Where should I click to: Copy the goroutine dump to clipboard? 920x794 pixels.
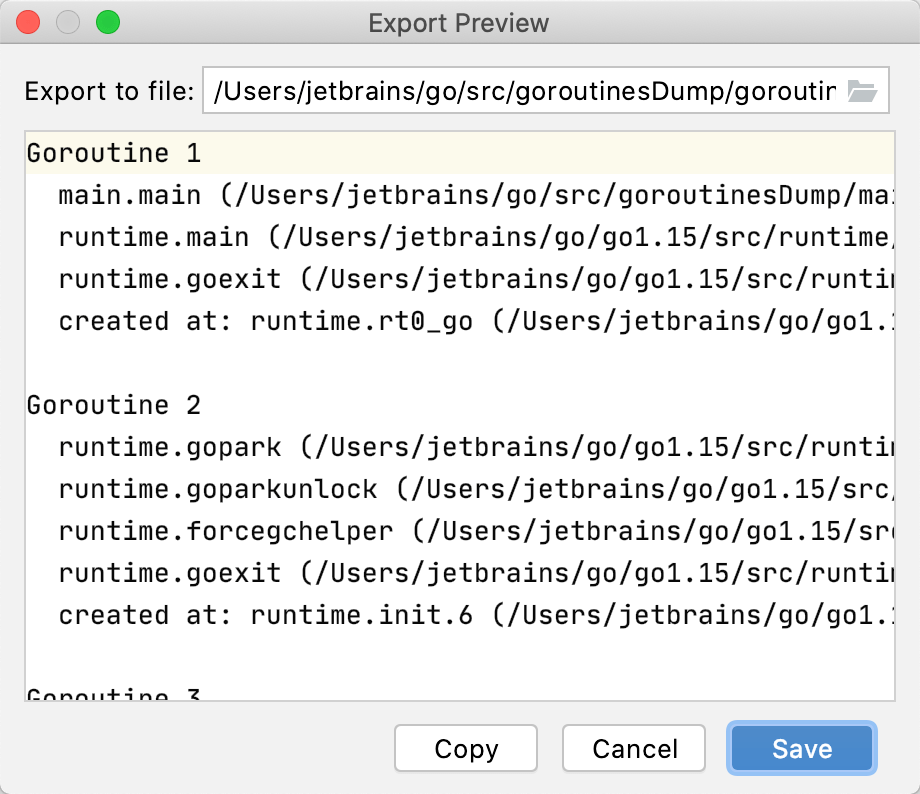coord(465,748)
